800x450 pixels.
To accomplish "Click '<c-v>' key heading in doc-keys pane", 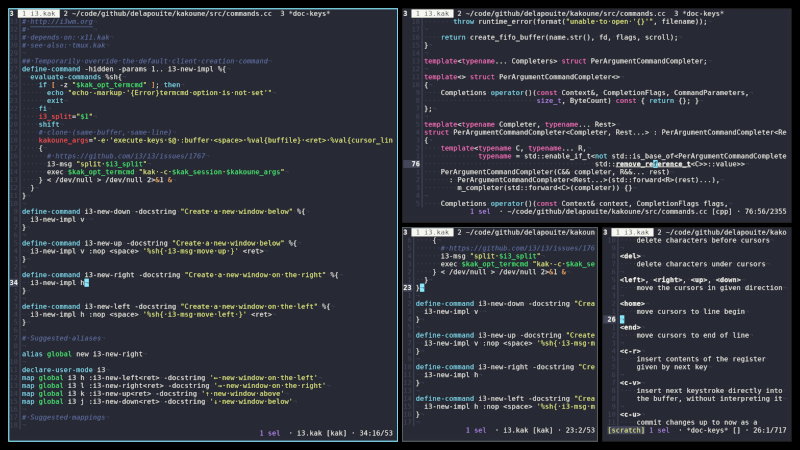I will (x=630, y=383).
